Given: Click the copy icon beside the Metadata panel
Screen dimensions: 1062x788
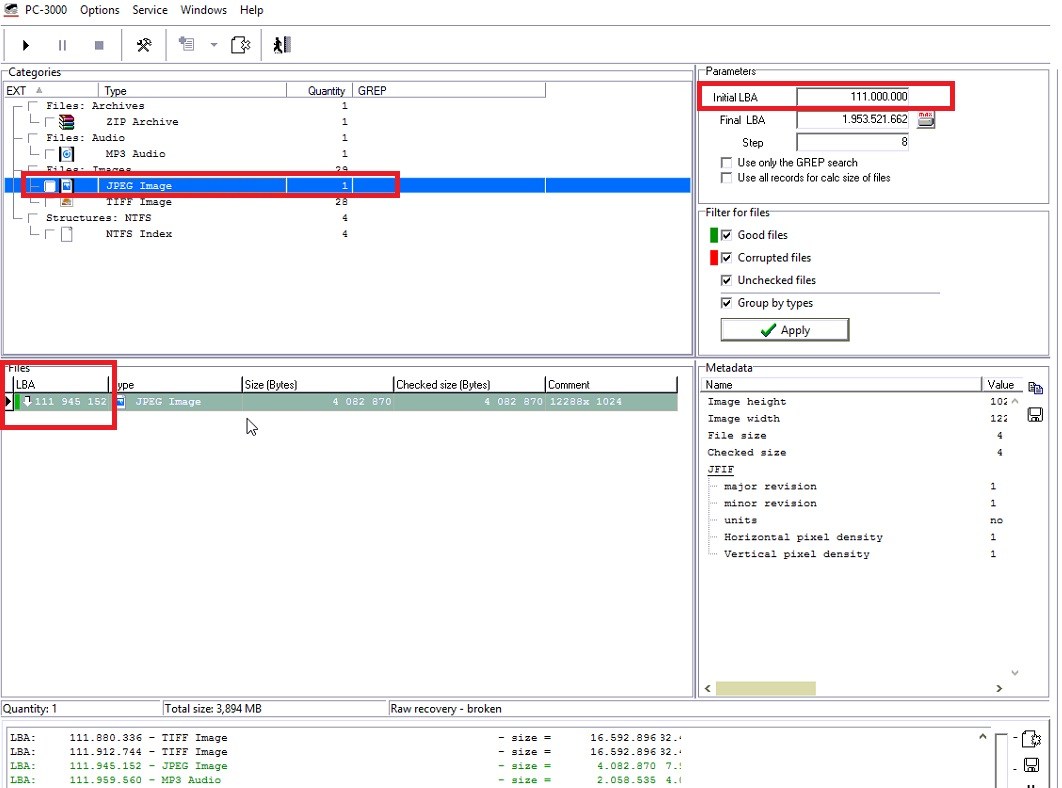Looking at the screenshot, I should point(1035,388).
